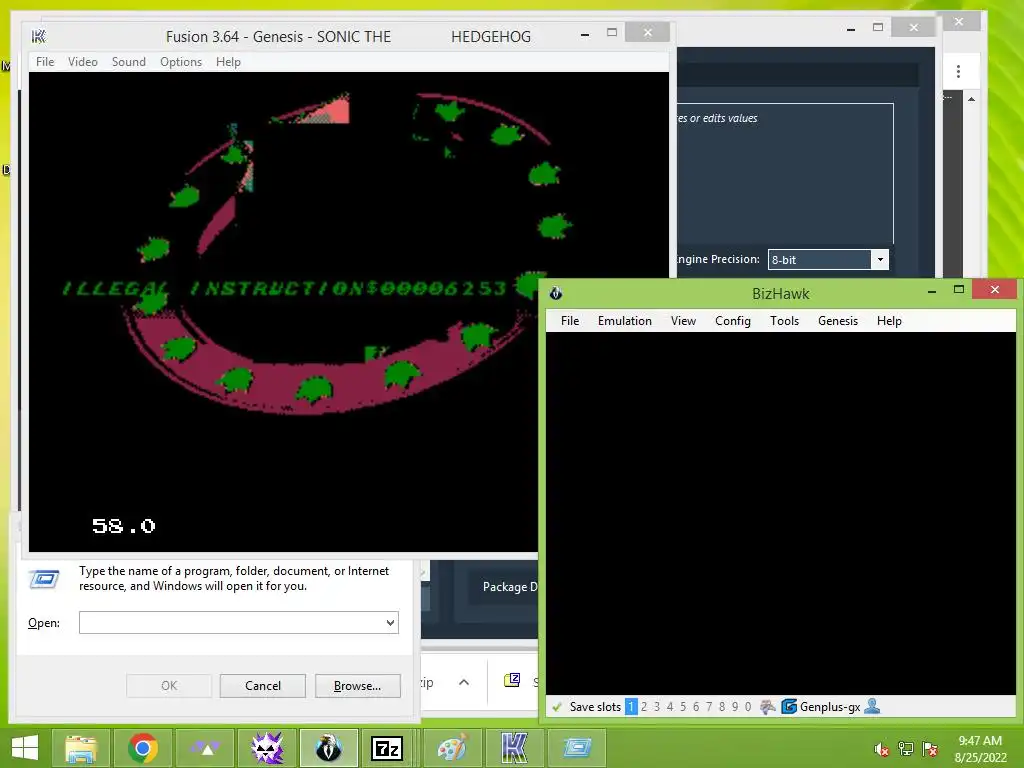Click the 'Genplus-gx' core name text
Viewport: 1024px width, 768px height.
[830, 707]
